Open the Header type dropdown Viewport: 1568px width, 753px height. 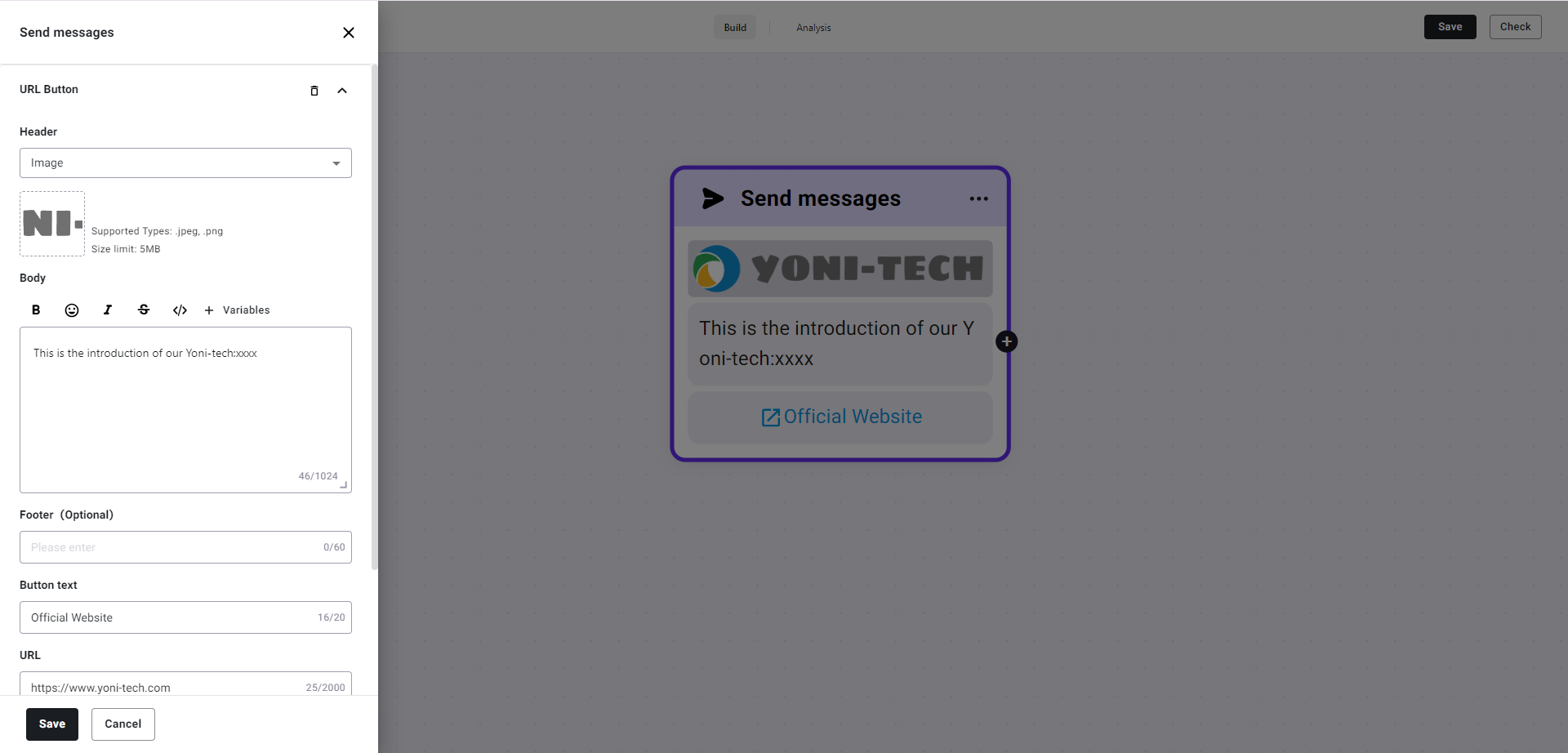coord(185,163)
